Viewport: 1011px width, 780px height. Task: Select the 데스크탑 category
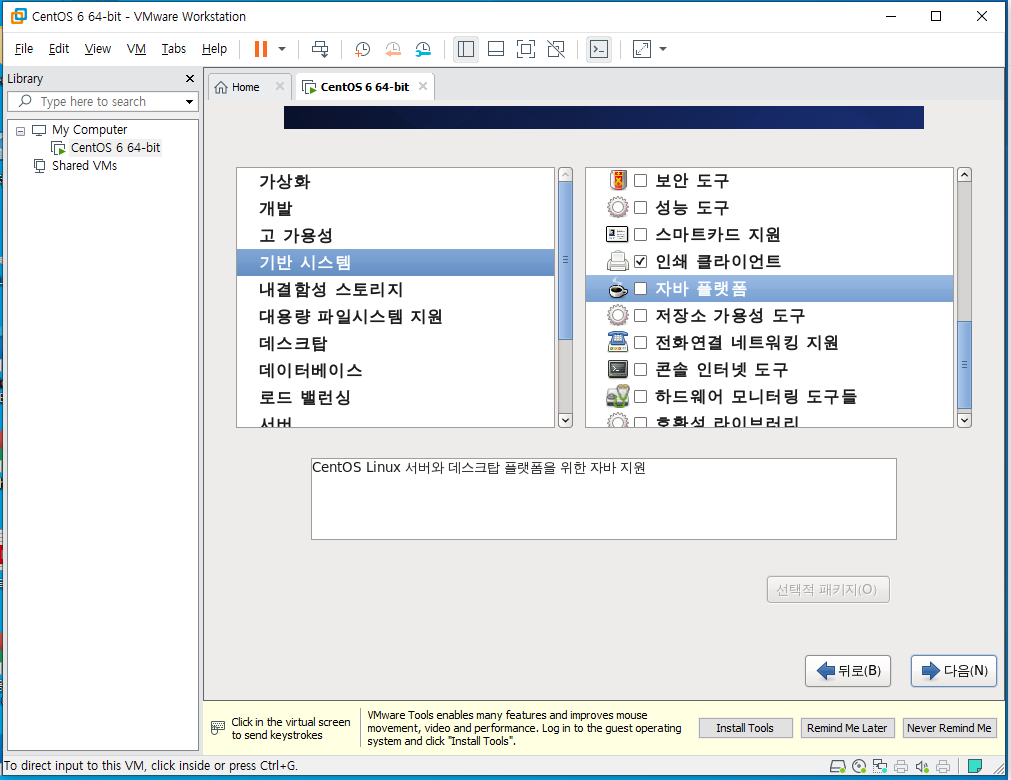point(395,344)
